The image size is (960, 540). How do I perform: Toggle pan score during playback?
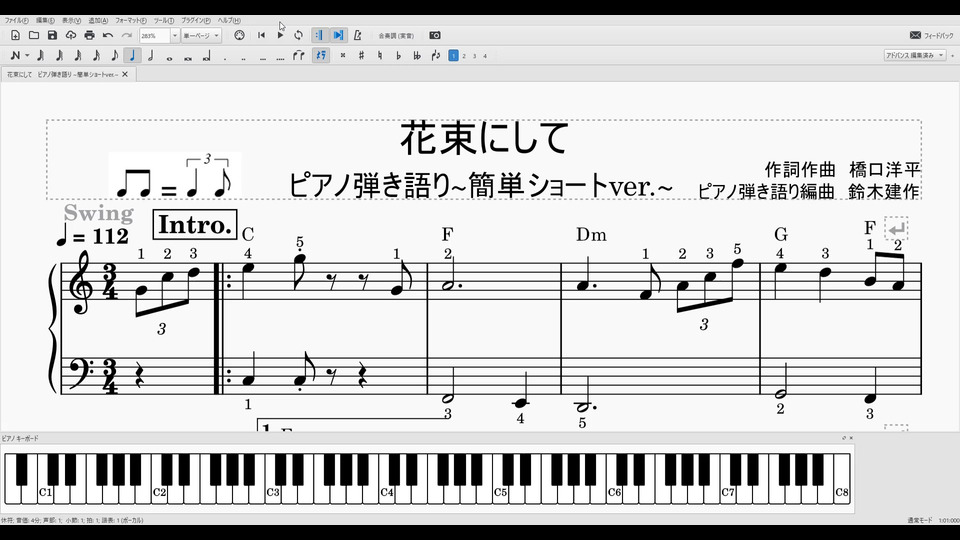coord(339,36)
